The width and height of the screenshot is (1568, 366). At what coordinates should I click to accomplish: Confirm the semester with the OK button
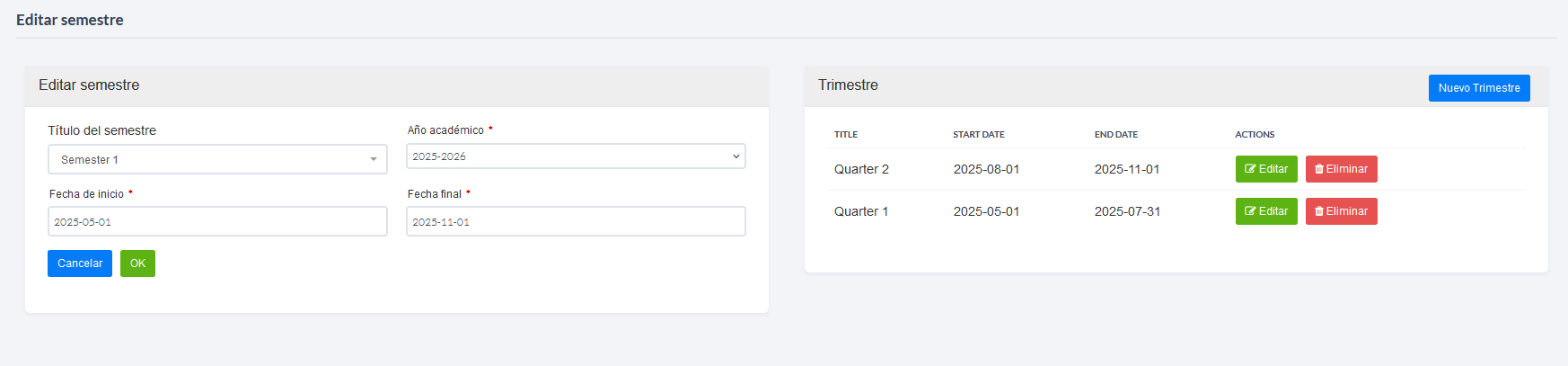[137, 263]
